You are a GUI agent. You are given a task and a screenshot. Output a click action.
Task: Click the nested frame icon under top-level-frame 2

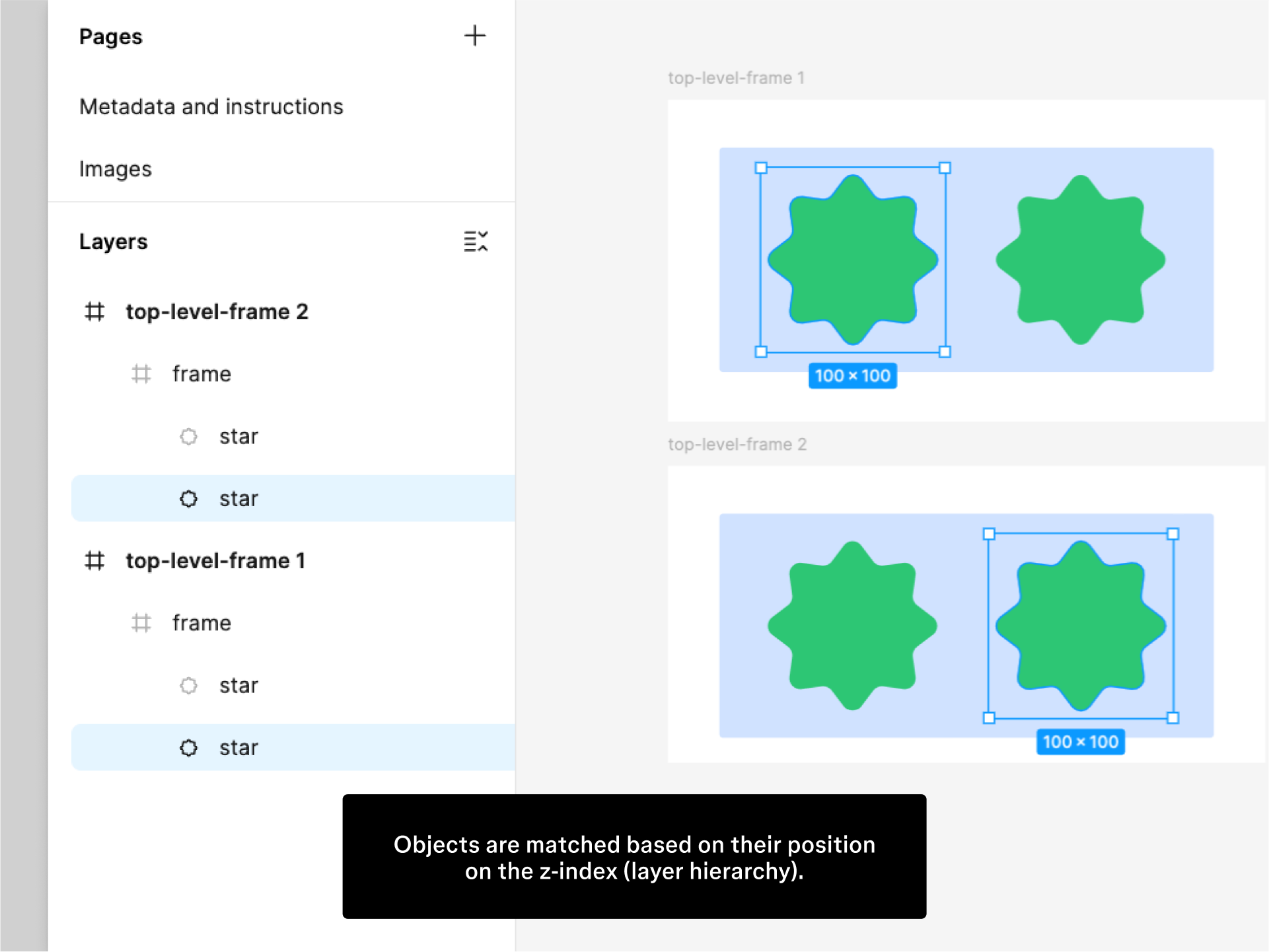[141, 372]
